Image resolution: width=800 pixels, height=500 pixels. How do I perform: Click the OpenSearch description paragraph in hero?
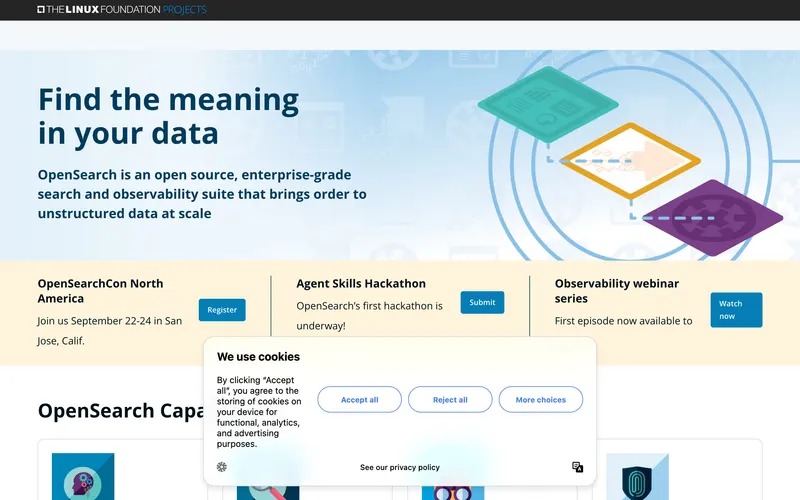pos(202,194)
